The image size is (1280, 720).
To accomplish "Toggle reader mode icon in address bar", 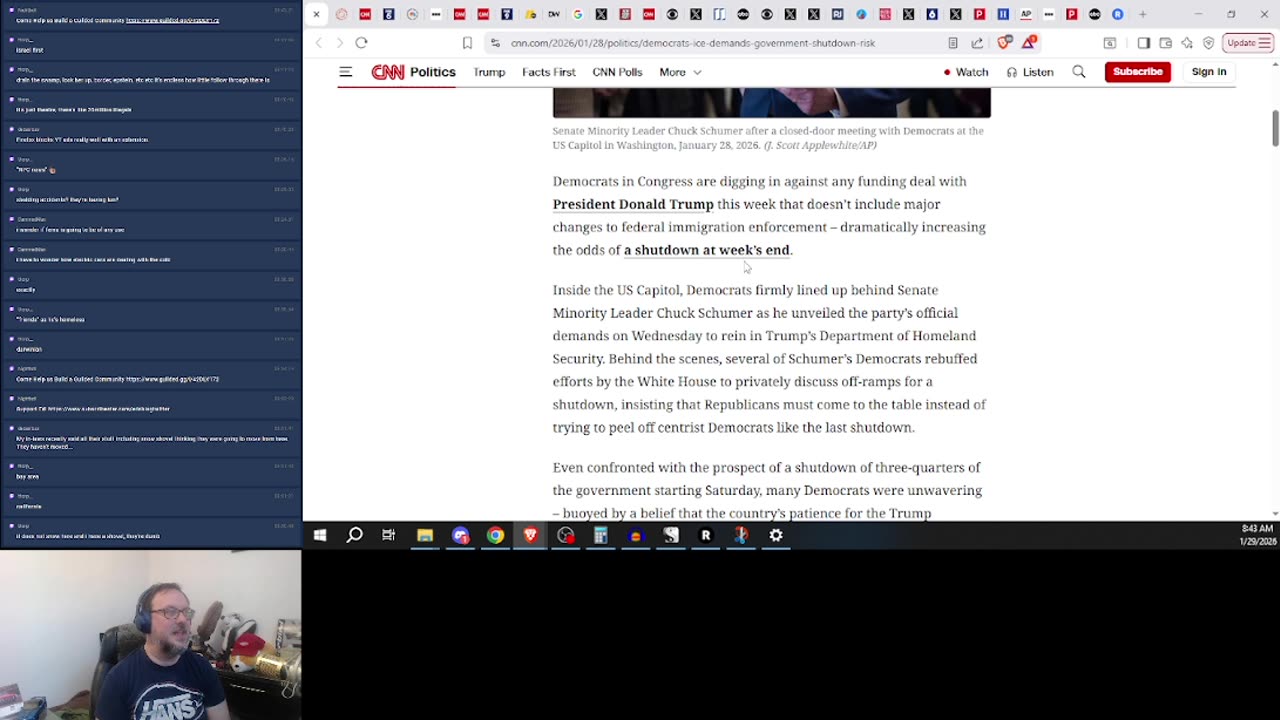I will click(x=953, y=43).
